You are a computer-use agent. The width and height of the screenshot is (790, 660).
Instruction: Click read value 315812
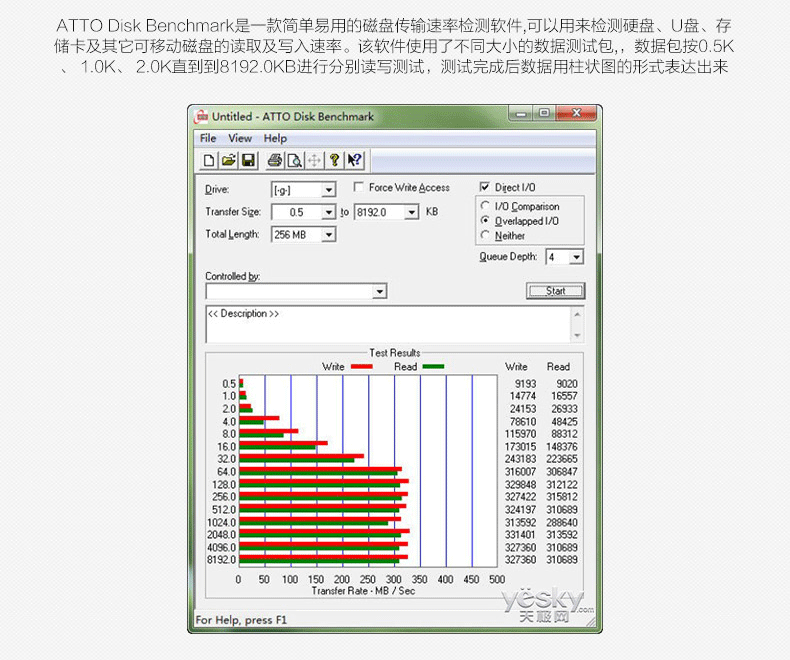pos(562,497)
